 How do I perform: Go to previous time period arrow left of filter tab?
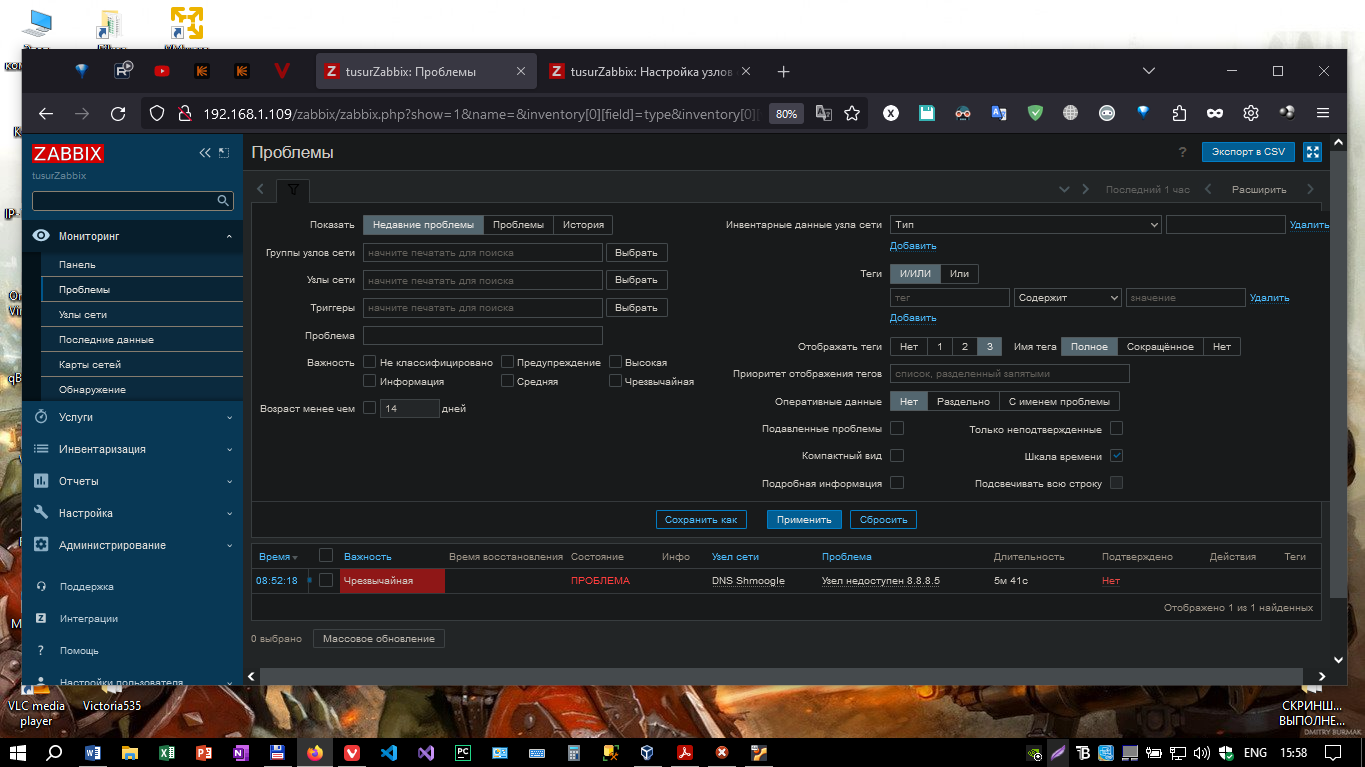(x=260, y=189)
